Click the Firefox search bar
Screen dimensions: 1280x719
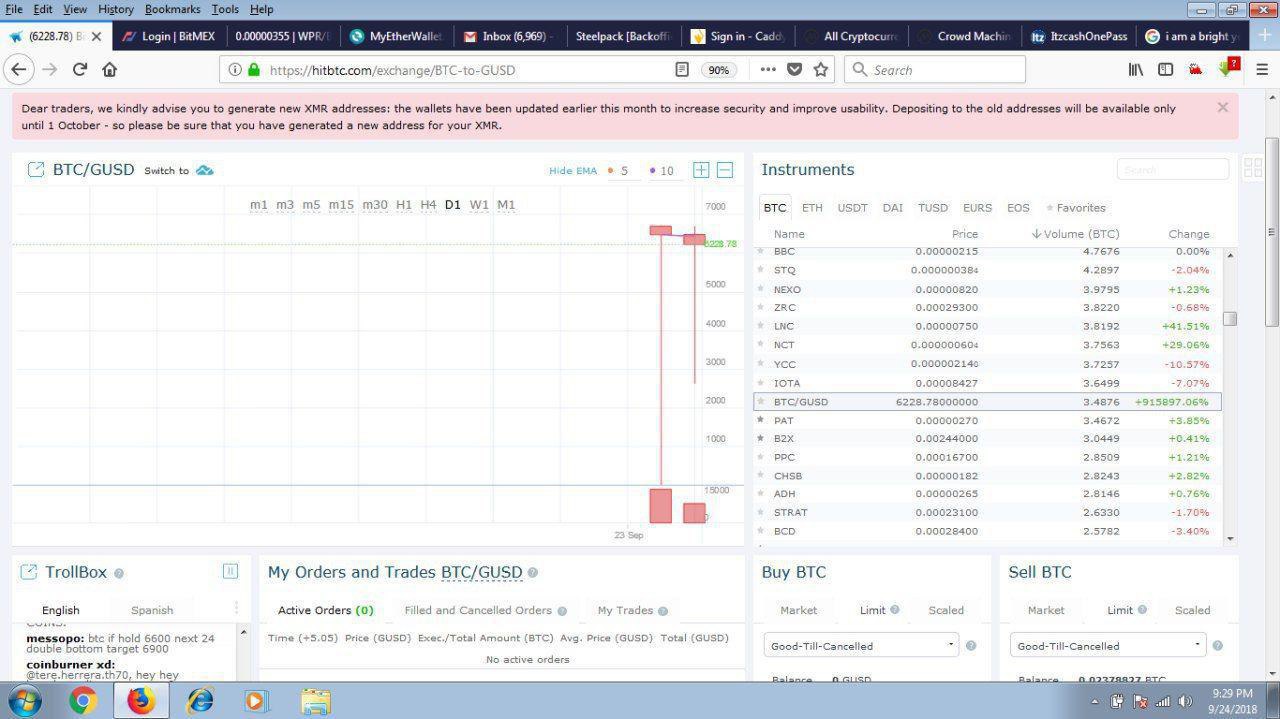coord(935,70)
